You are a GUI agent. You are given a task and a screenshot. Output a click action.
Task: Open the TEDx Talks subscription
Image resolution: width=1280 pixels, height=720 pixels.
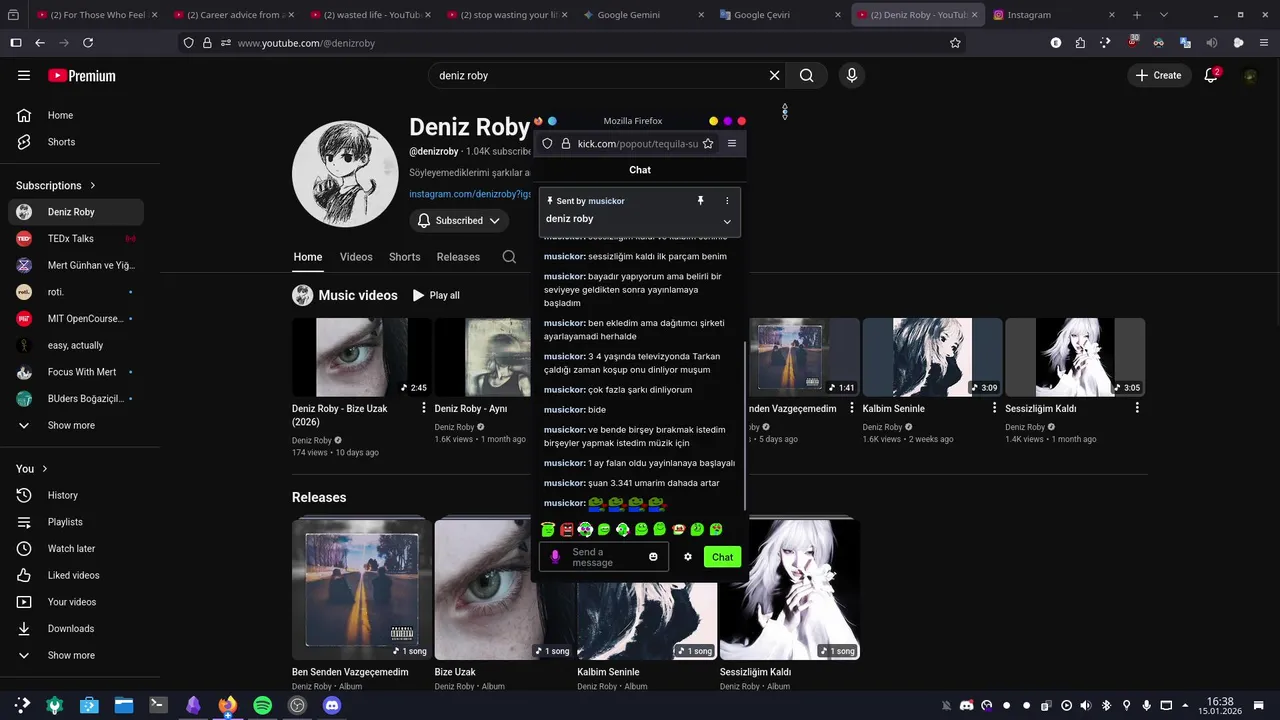pos(76,238)
